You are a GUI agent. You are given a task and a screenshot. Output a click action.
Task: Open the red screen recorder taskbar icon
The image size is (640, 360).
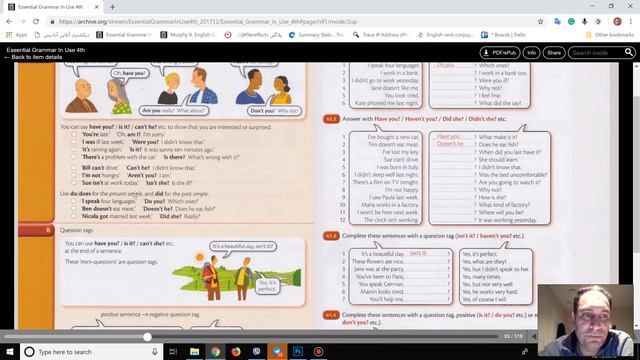pyautogui.click(x=318, y=351)
